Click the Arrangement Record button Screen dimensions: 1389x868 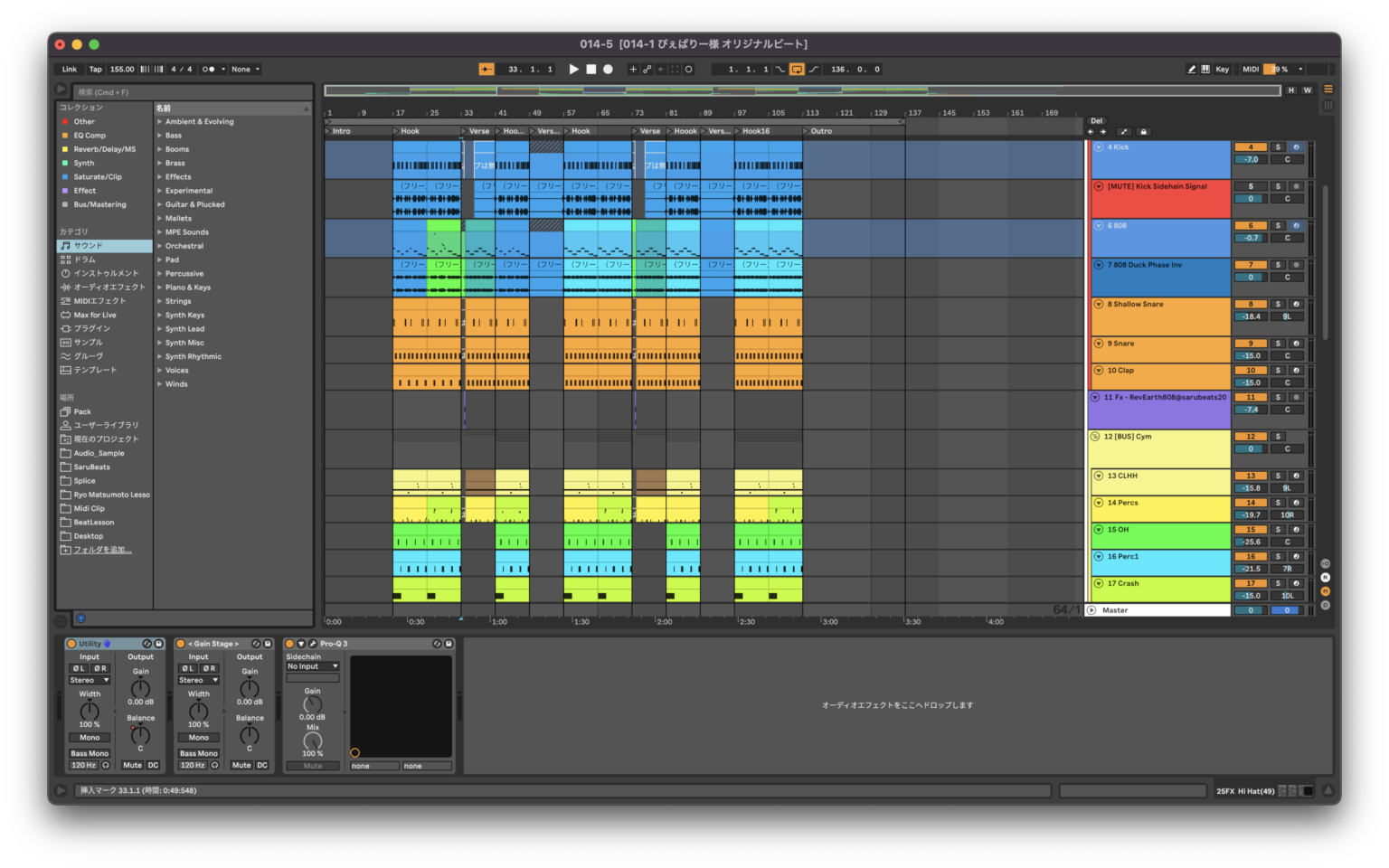click(608, 69)
